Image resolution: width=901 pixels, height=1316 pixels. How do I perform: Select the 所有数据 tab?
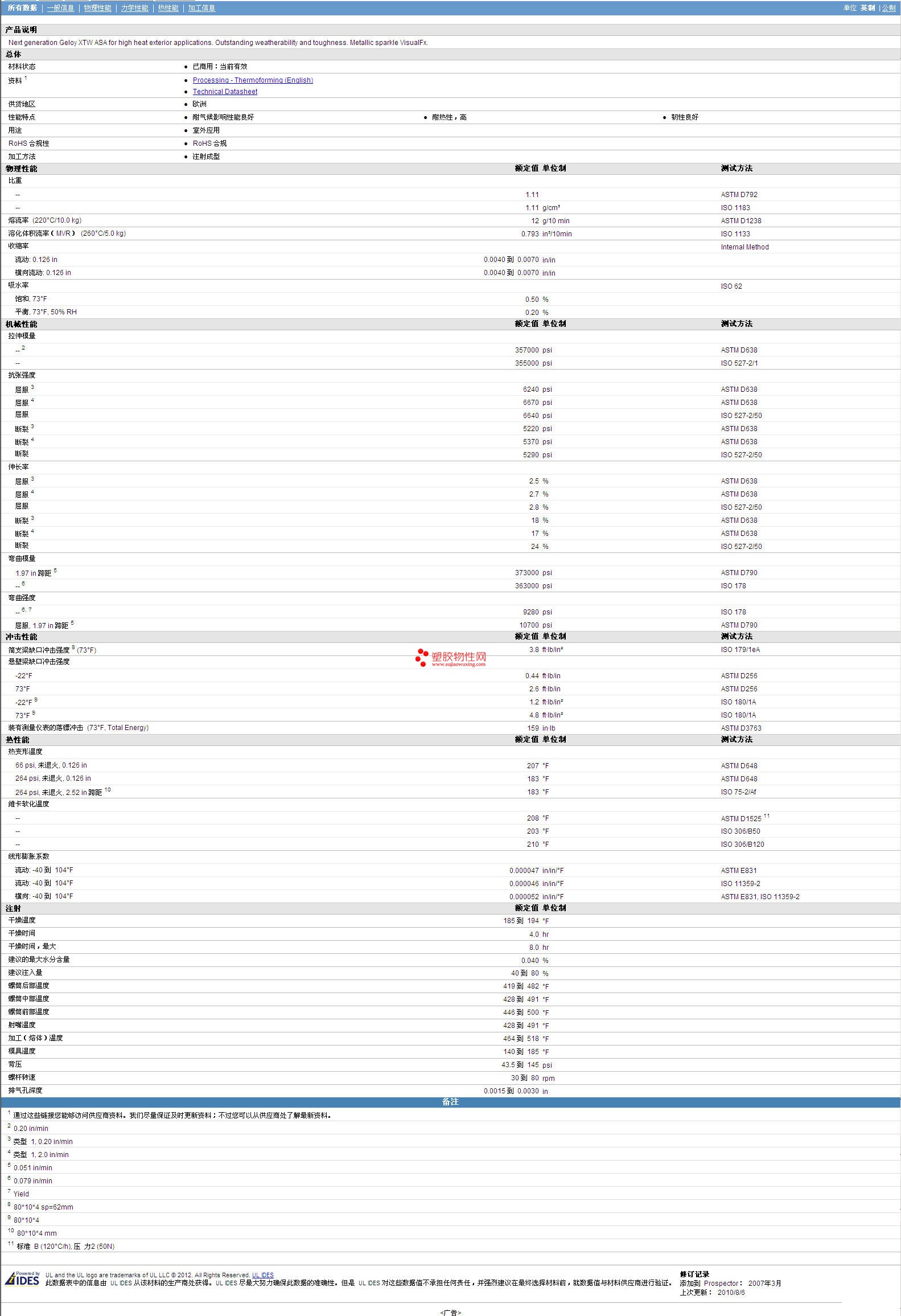(22, 8)
